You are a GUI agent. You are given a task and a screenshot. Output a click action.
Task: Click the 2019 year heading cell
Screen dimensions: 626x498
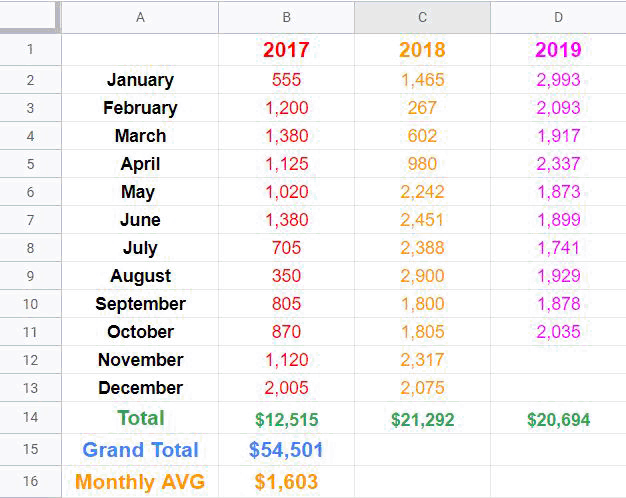(558, 50)
